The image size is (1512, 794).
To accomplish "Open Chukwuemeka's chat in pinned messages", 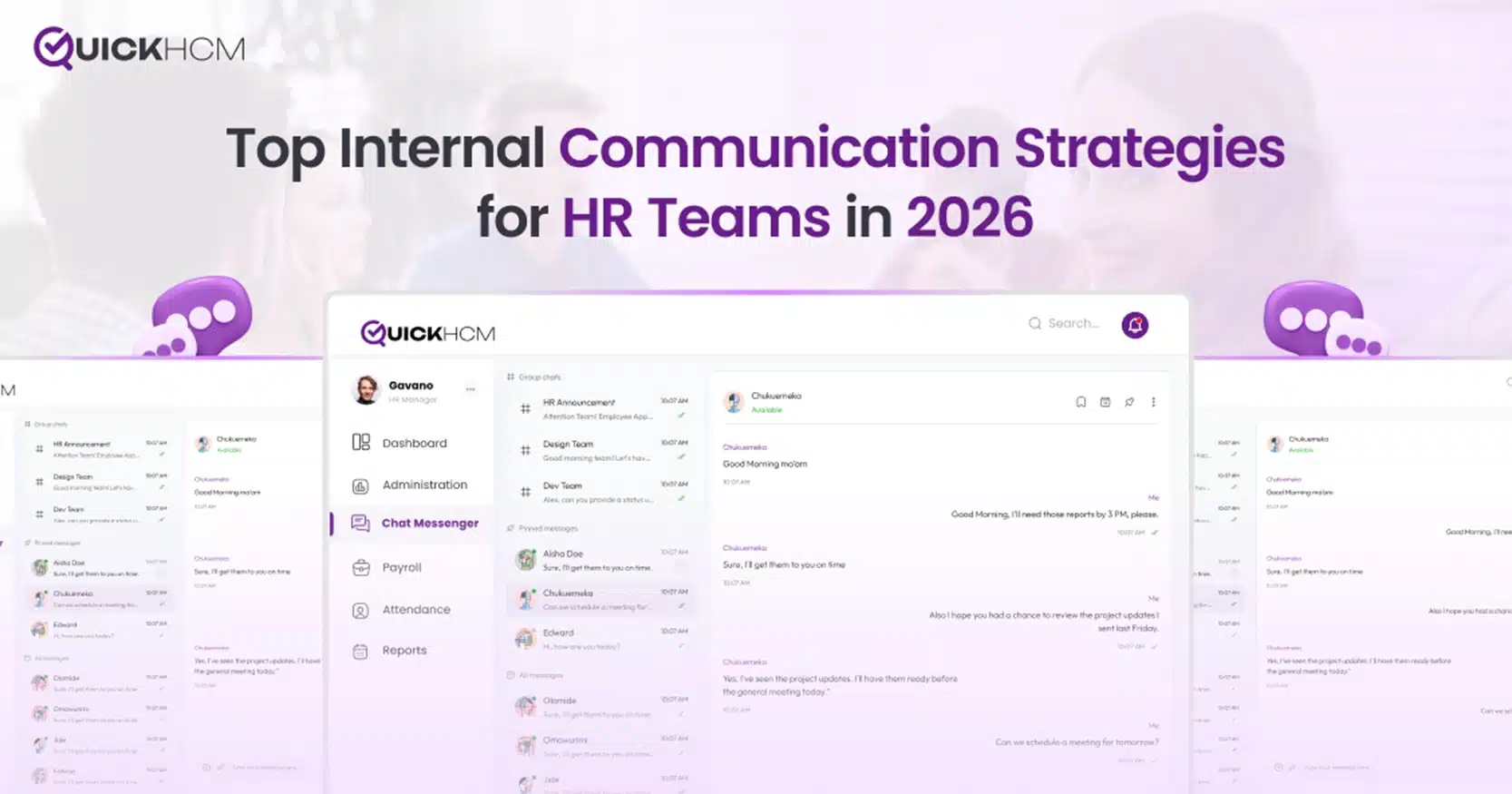I will point(601,599).
